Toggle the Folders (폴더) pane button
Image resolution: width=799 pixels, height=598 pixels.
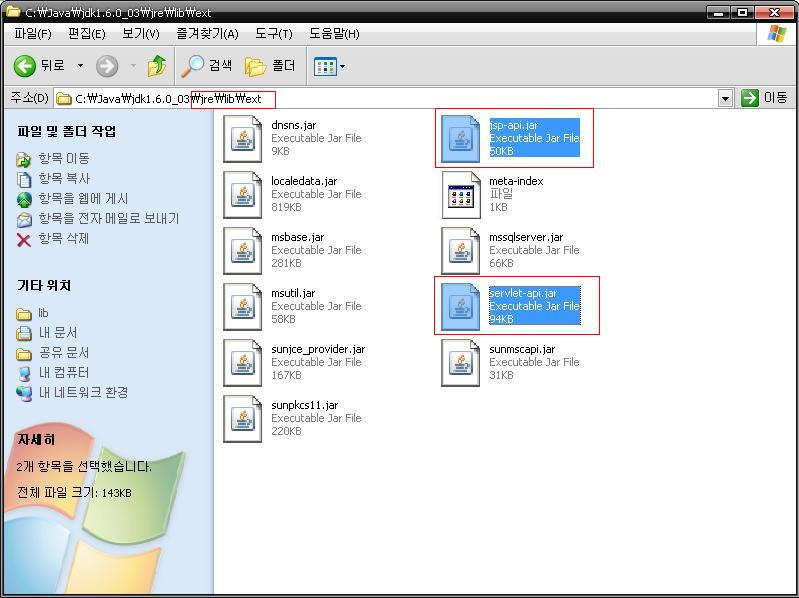(x=270, y=66)
